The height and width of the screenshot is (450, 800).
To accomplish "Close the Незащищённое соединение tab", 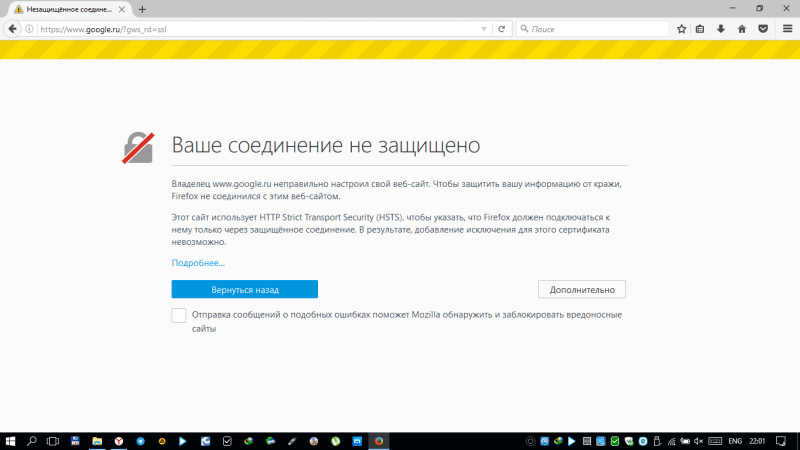I will pyautogui.click(x=122, y=9).
